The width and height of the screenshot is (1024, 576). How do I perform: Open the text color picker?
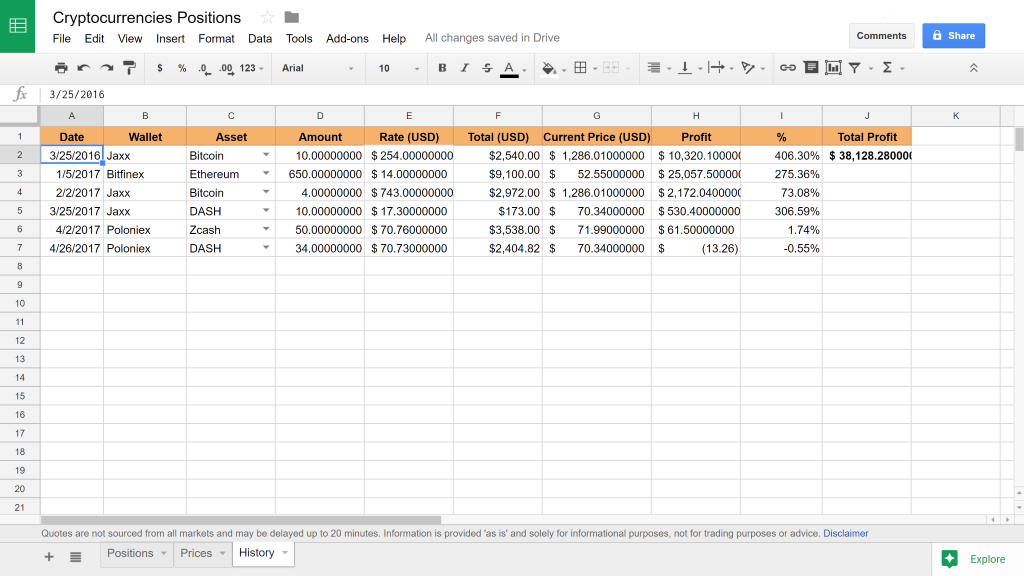tap(509, 69)
